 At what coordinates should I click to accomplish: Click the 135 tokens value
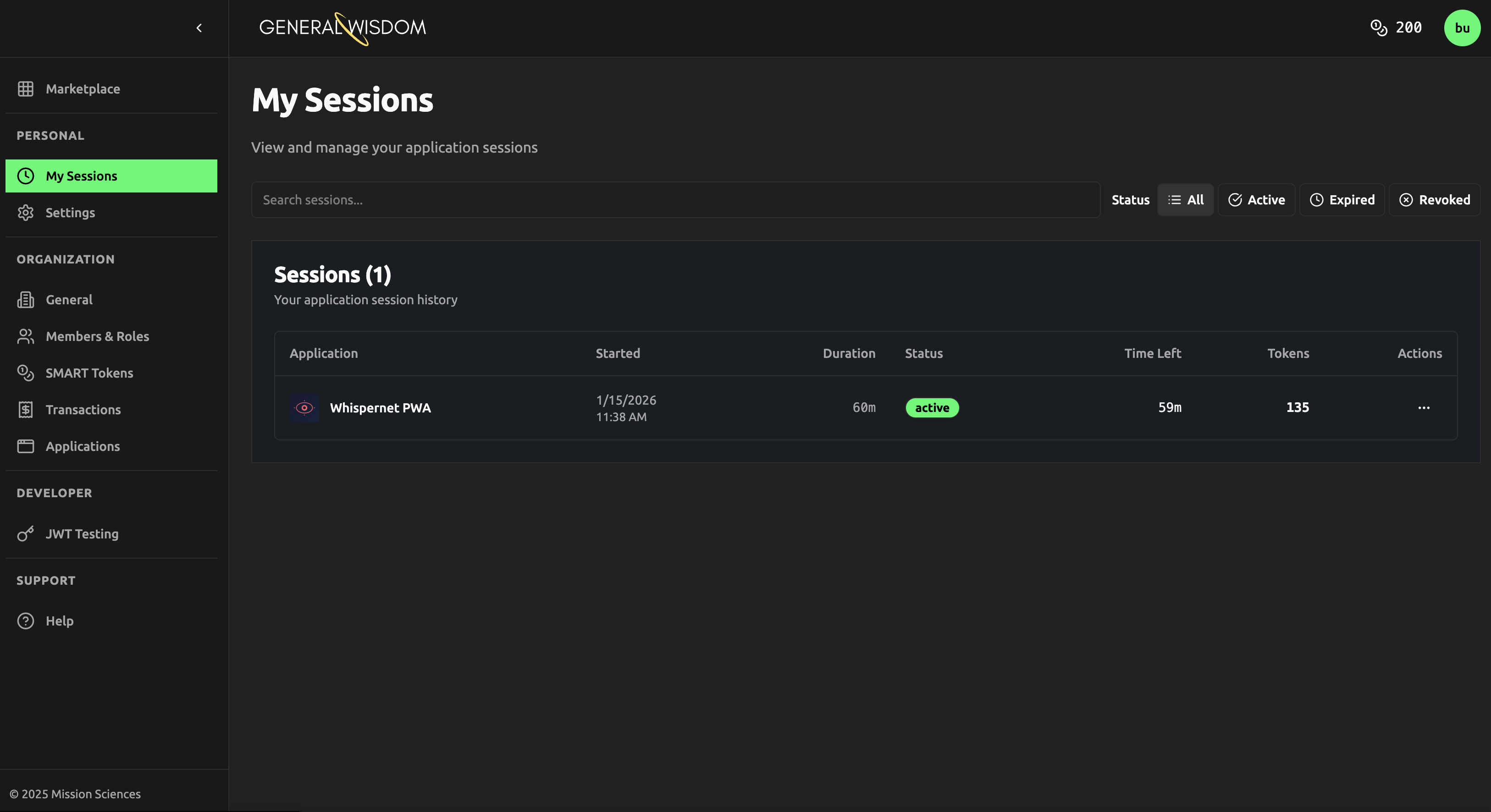tap(1298, 408)
